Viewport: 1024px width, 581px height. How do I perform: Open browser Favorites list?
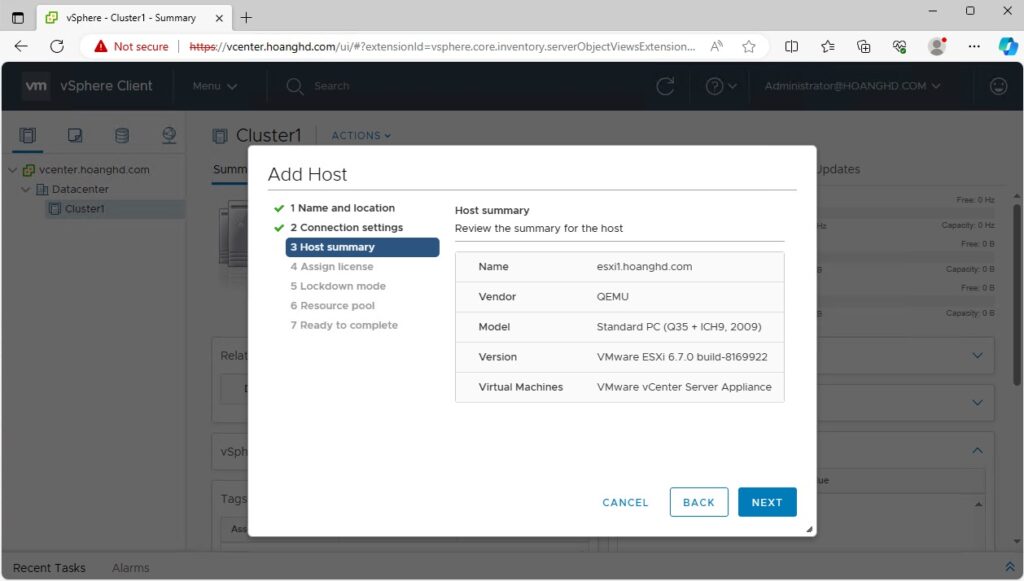pos(827,46)
